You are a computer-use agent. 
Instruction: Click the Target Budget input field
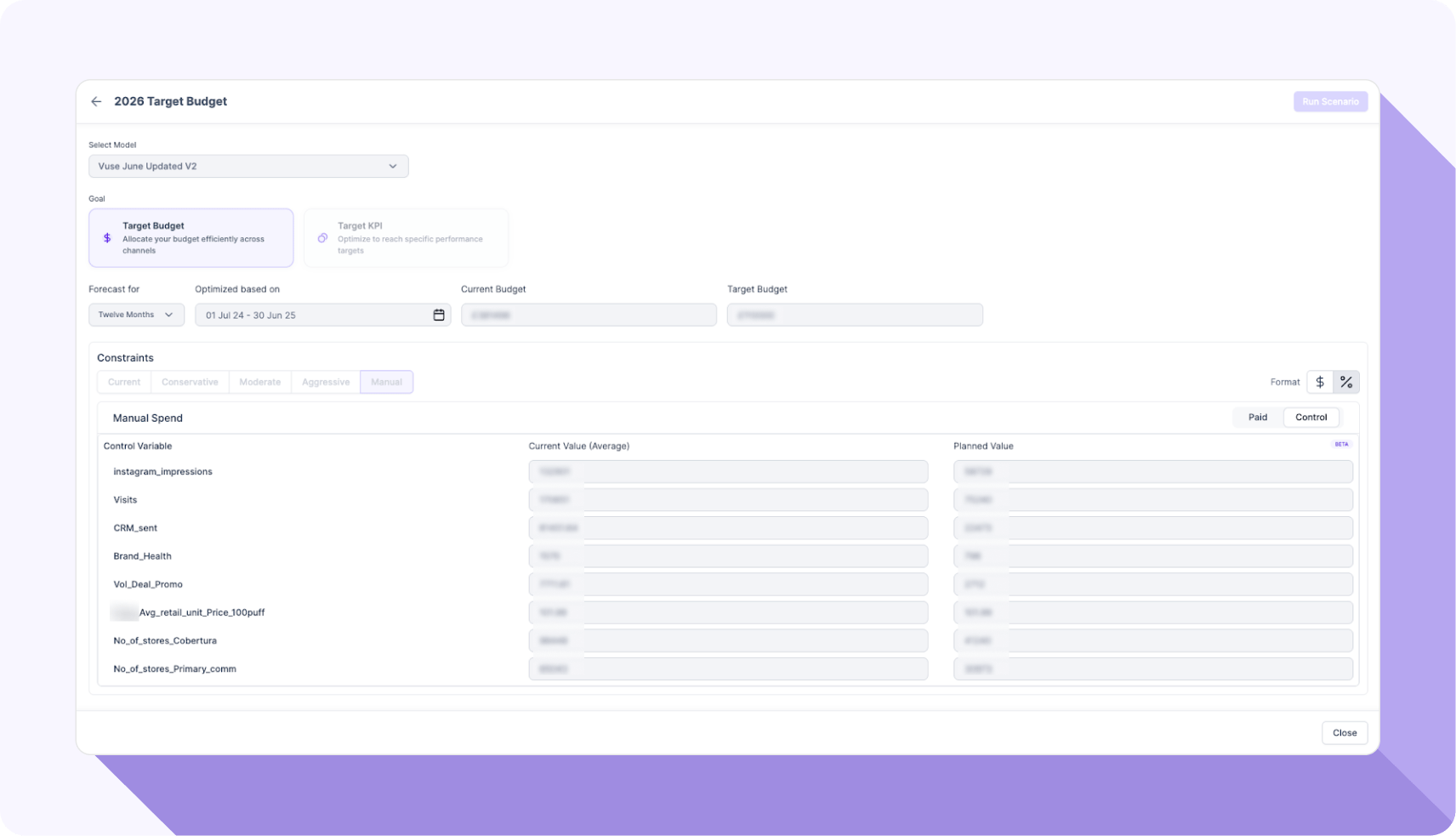855,315
